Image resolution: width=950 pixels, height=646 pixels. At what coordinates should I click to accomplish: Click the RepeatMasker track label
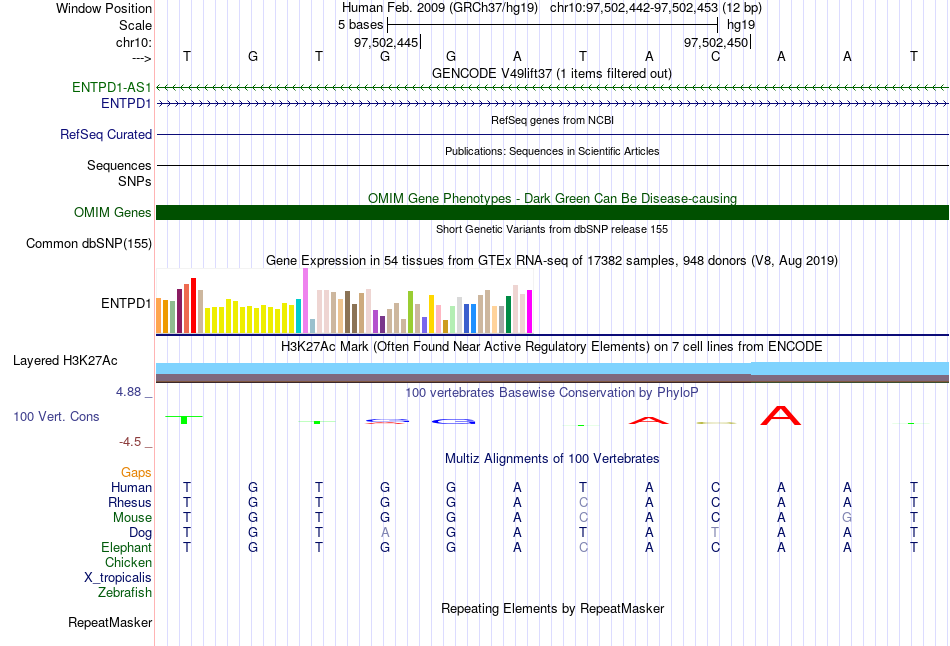coord(110,622)
